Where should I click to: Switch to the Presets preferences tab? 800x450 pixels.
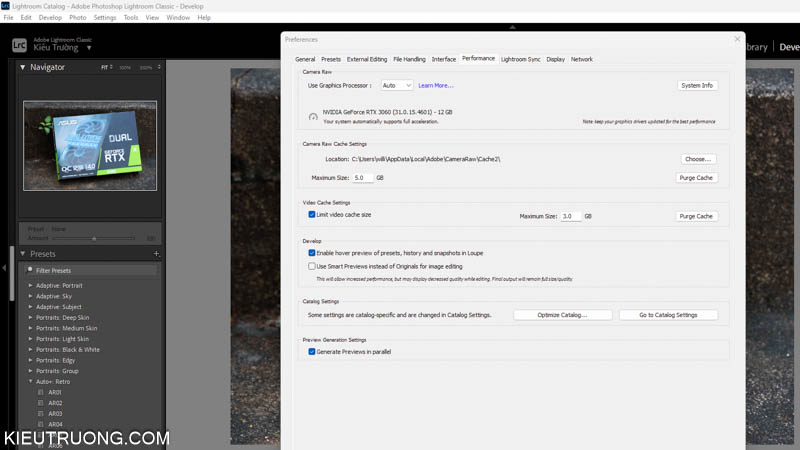pyautogui.click(x=331, y=59)
